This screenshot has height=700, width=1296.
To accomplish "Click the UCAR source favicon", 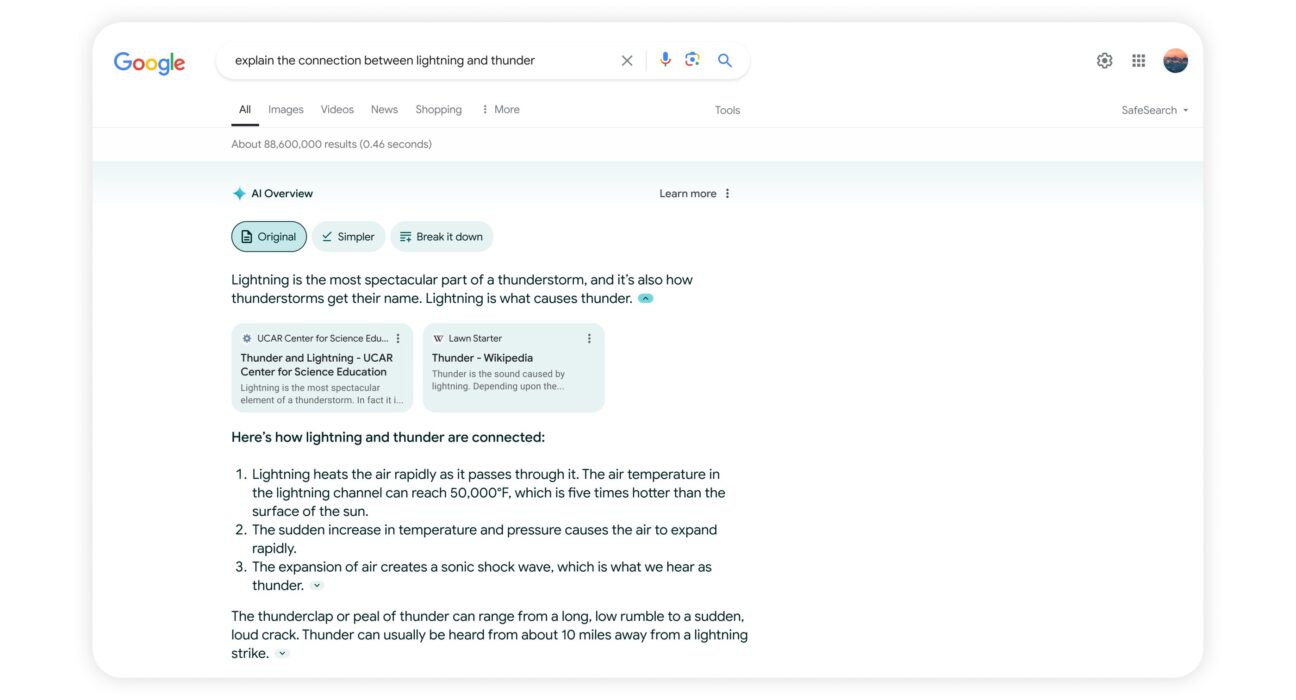I will click(x=247, y=339).
